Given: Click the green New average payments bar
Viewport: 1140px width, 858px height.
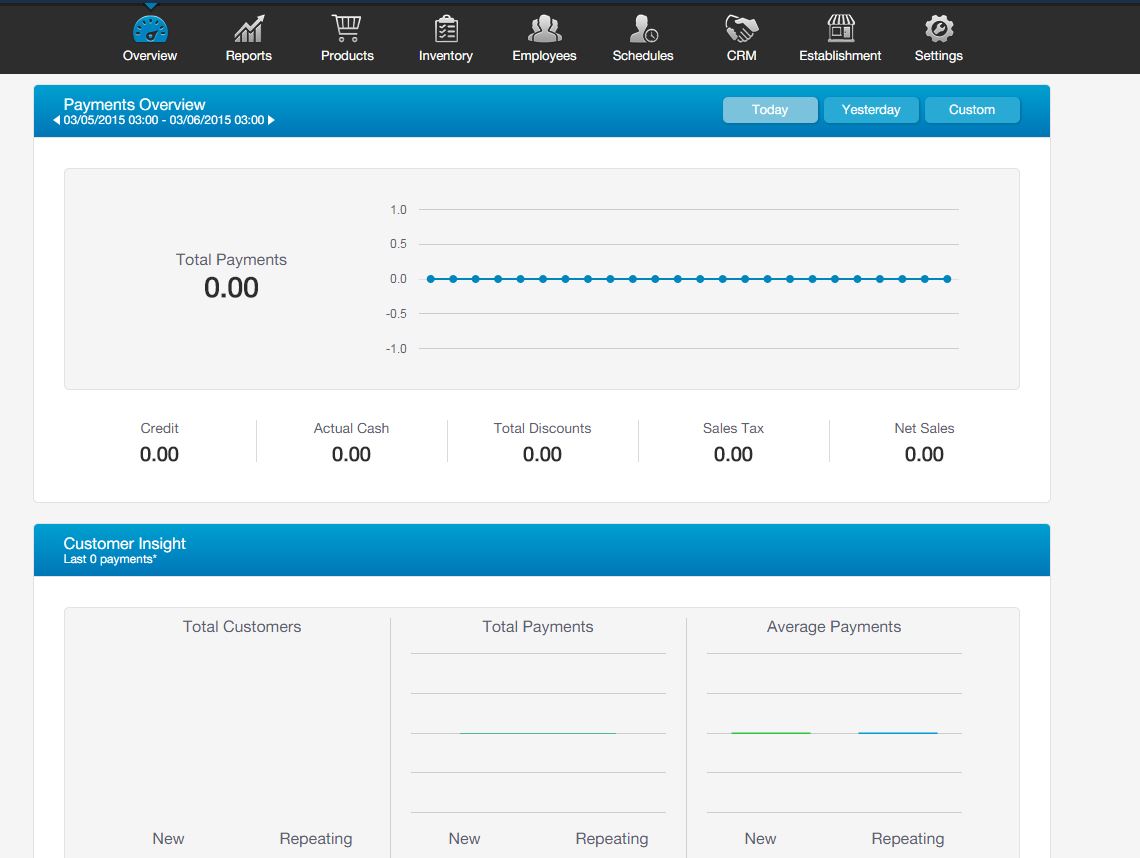Looking at the screenshot, I should click(770, 733).
